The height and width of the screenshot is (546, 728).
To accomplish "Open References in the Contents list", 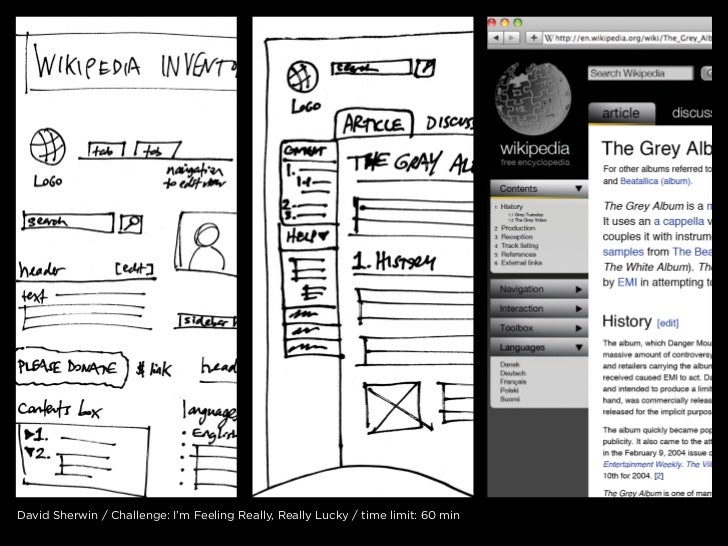I will pyautogui.click(x=518, y=254).
